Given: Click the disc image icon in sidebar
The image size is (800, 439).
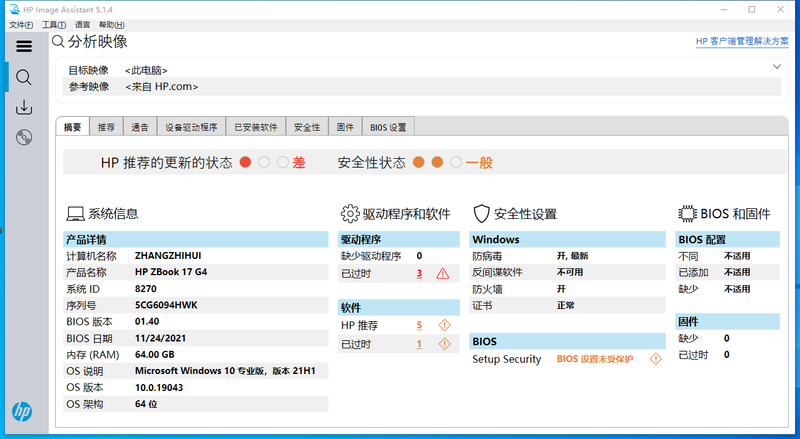Looking at the screenshot, I should click(24, 138).
